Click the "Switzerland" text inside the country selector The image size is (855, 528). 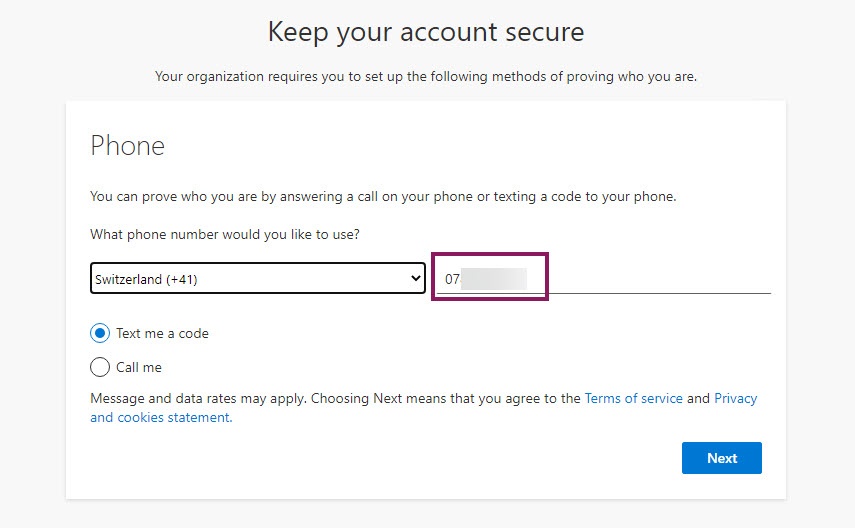coord(126,279)
